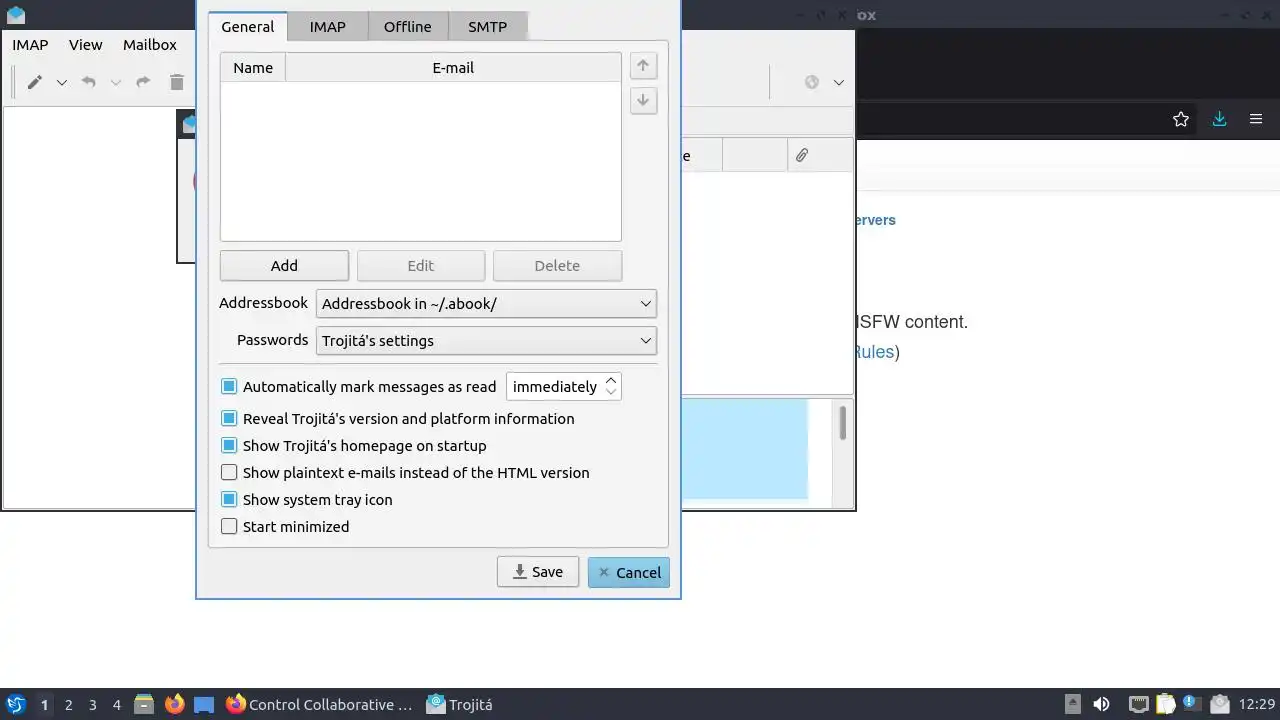Image resolution: width=1280 pixels, height=720 pixels.
Task: Click the Name column header
Action: 253,68
